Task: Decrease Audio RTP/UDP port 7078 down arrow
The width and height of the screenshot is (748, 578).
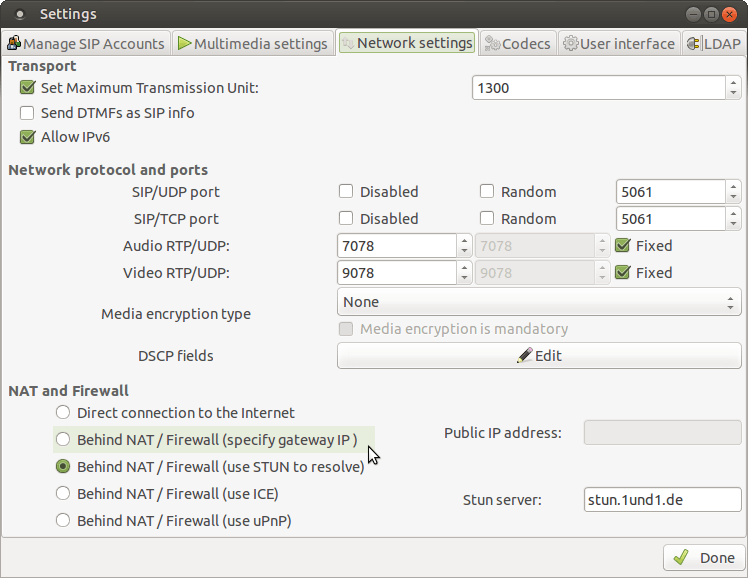Action: tap(464, 251)
